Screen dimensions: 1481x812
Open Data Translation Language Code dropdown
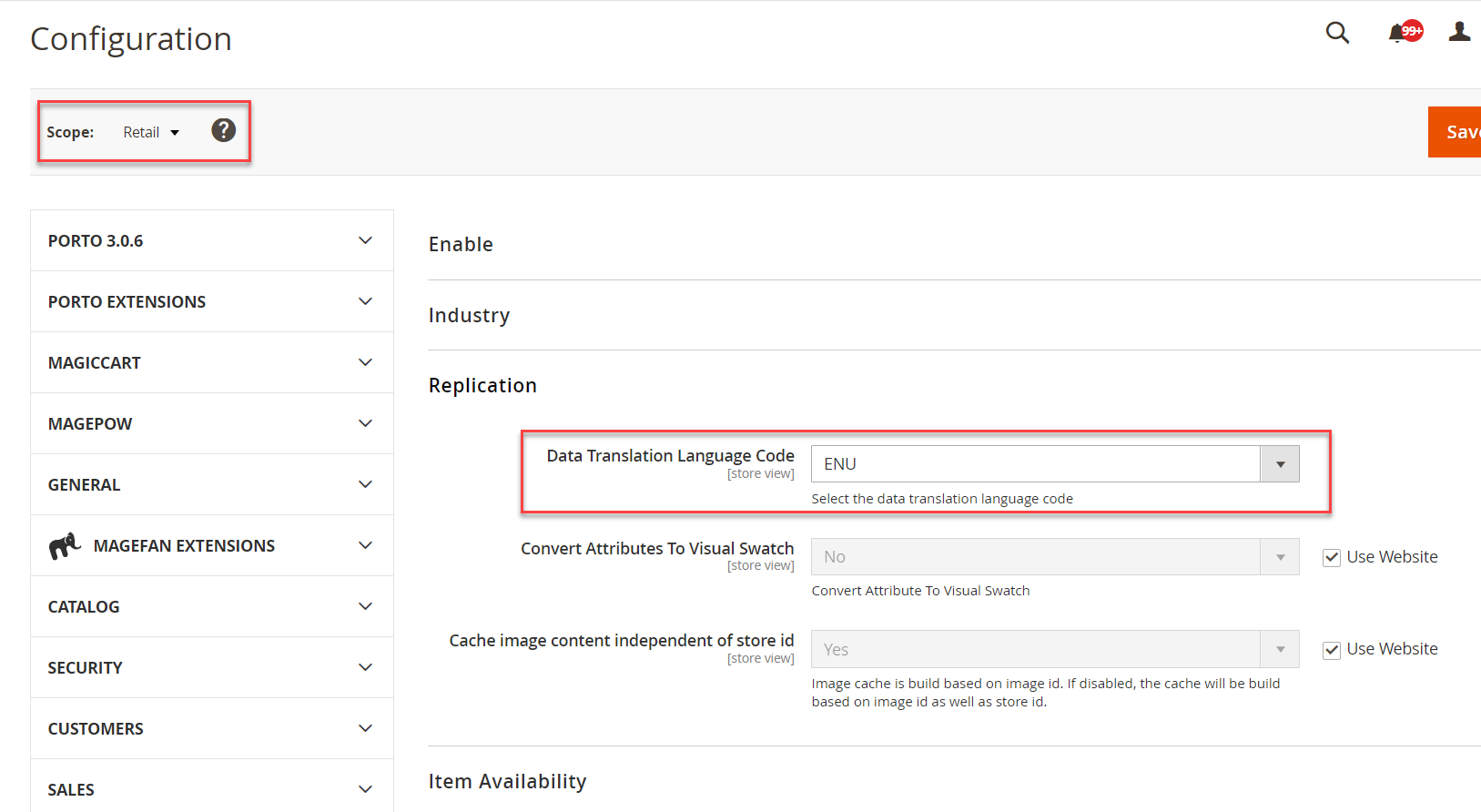(1054, 464)
